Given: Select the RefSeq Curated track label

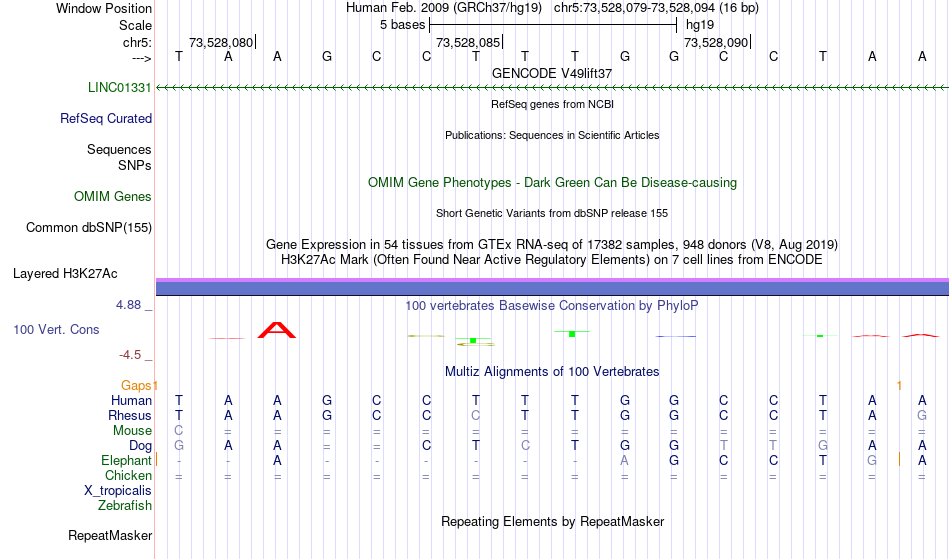Looking at the screenshot, I should [x=105, y=118].
